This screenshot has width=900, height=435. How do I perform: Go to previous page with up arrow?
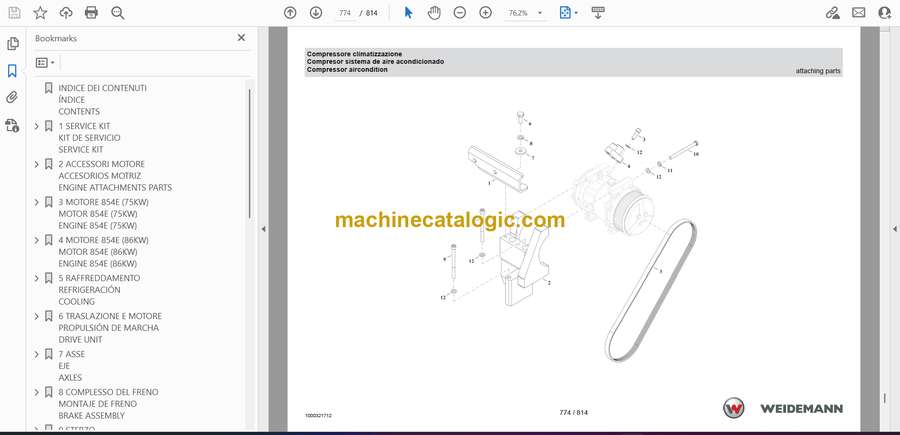click(290, 13)
